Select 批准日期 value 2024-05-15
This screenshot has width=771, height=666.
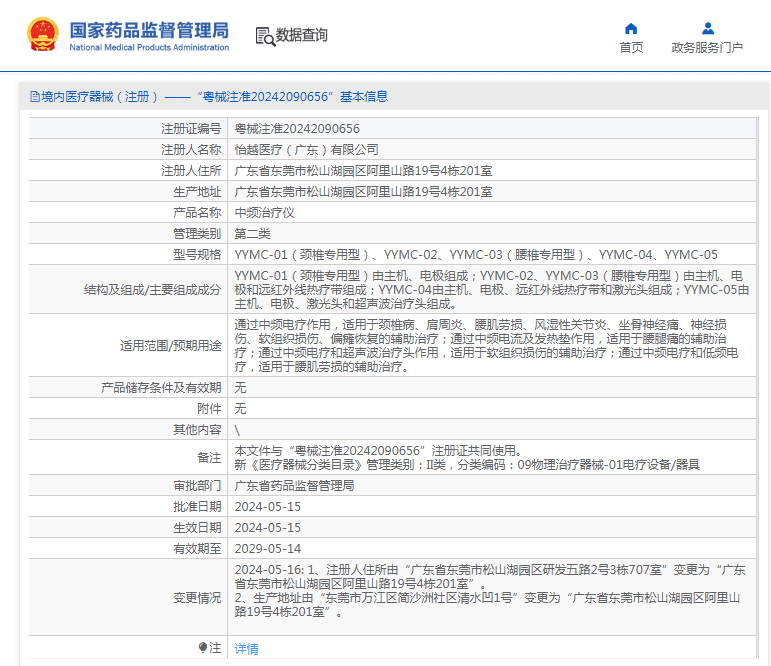click(x=267, y=507)
